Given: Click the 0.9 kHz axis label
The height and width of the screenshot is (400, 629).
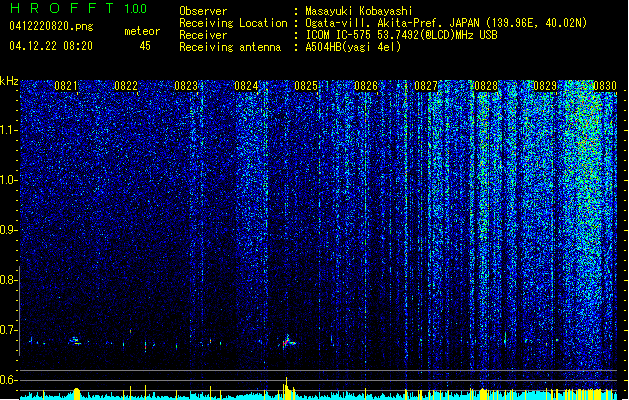Looking at the screenshot, I should pos(9,230).
